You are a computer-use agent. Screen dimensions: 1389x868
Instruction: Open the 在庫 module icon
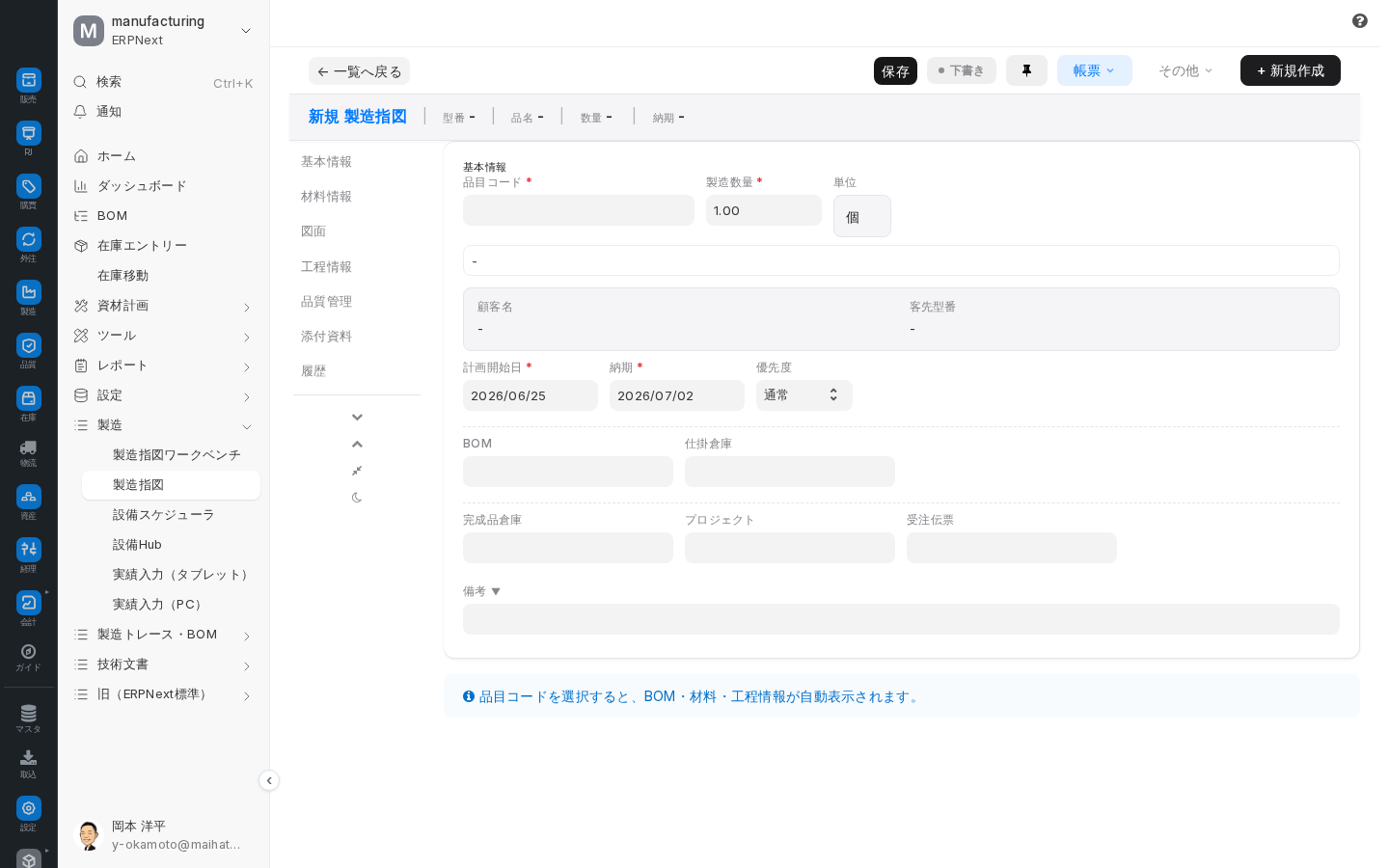pos(28,398)
